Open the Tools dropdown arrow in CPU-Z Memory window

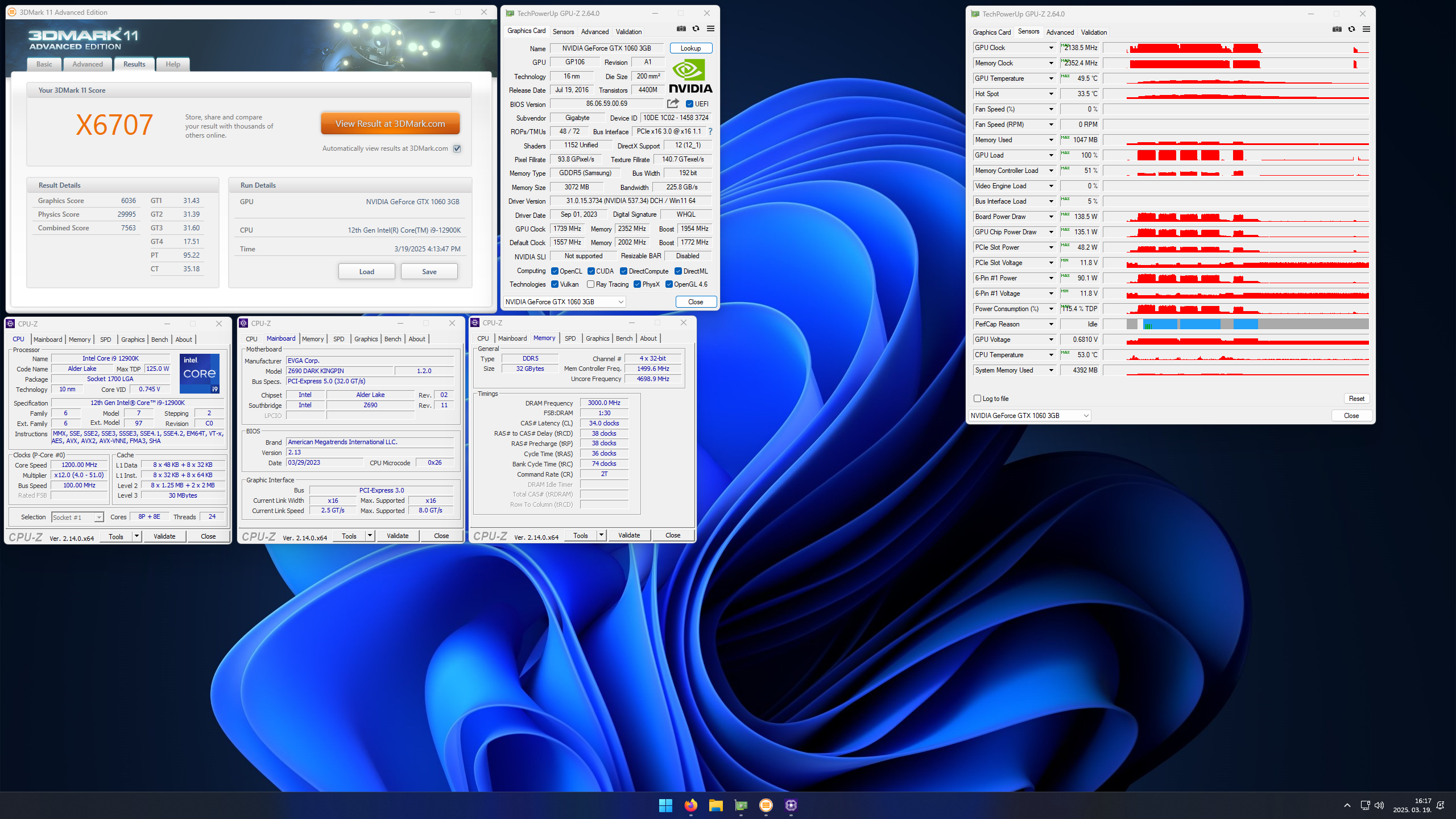[x=601, y=535]
